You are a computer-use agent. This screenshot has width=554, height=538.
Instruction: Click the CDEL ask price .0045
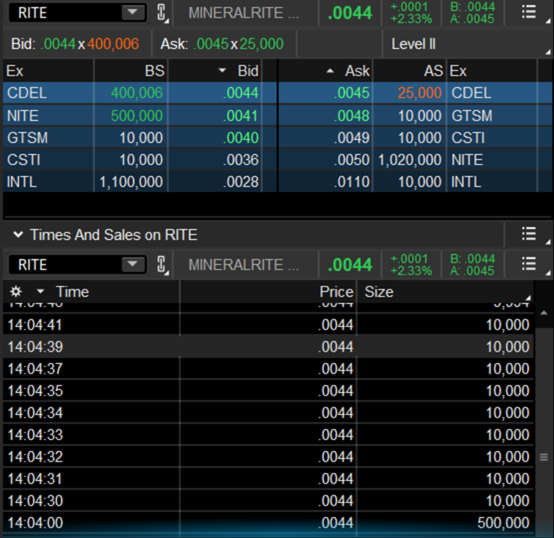point(352,93)
